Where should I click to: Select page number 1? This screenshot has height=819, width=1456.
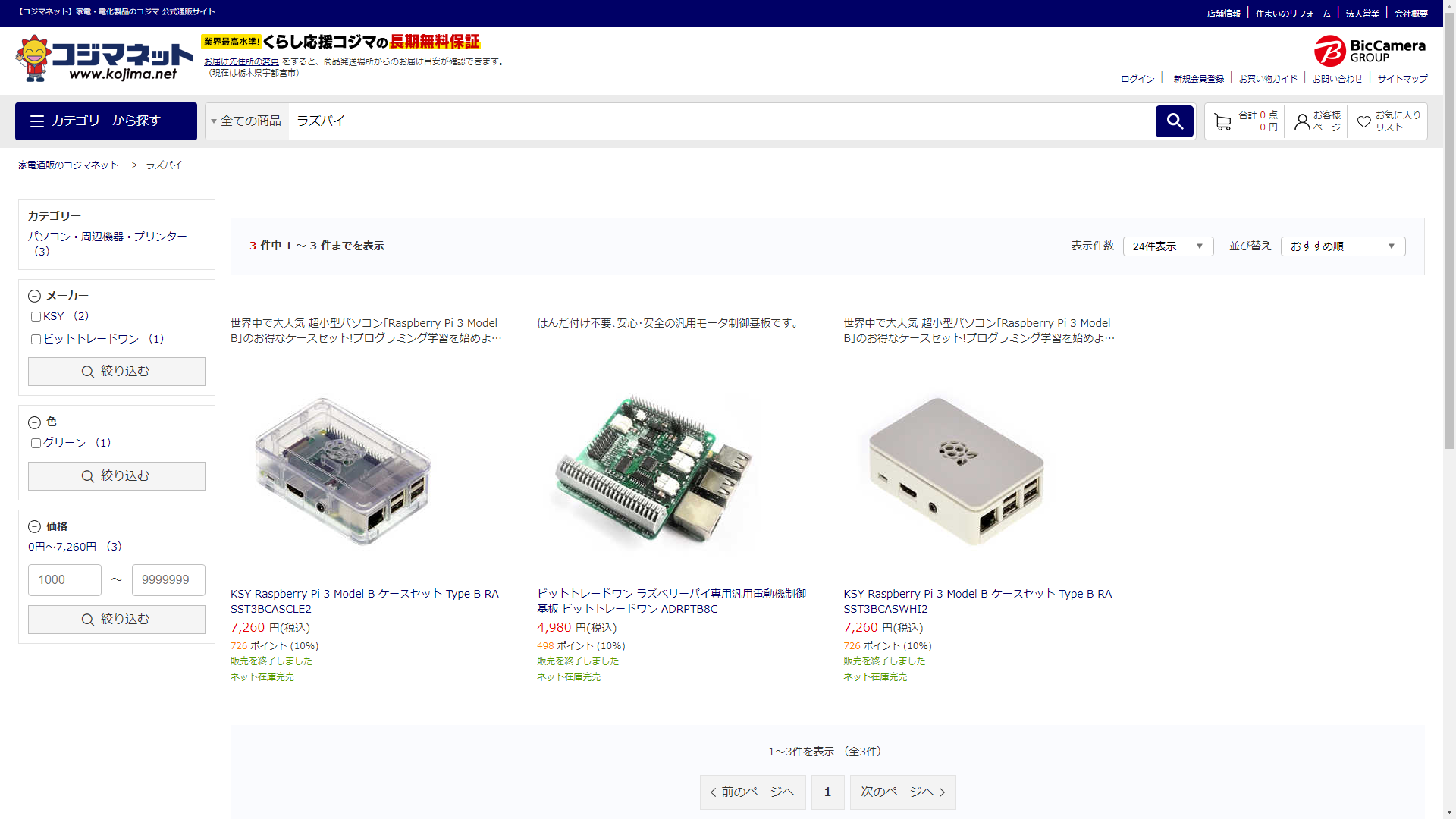(827, 792)
